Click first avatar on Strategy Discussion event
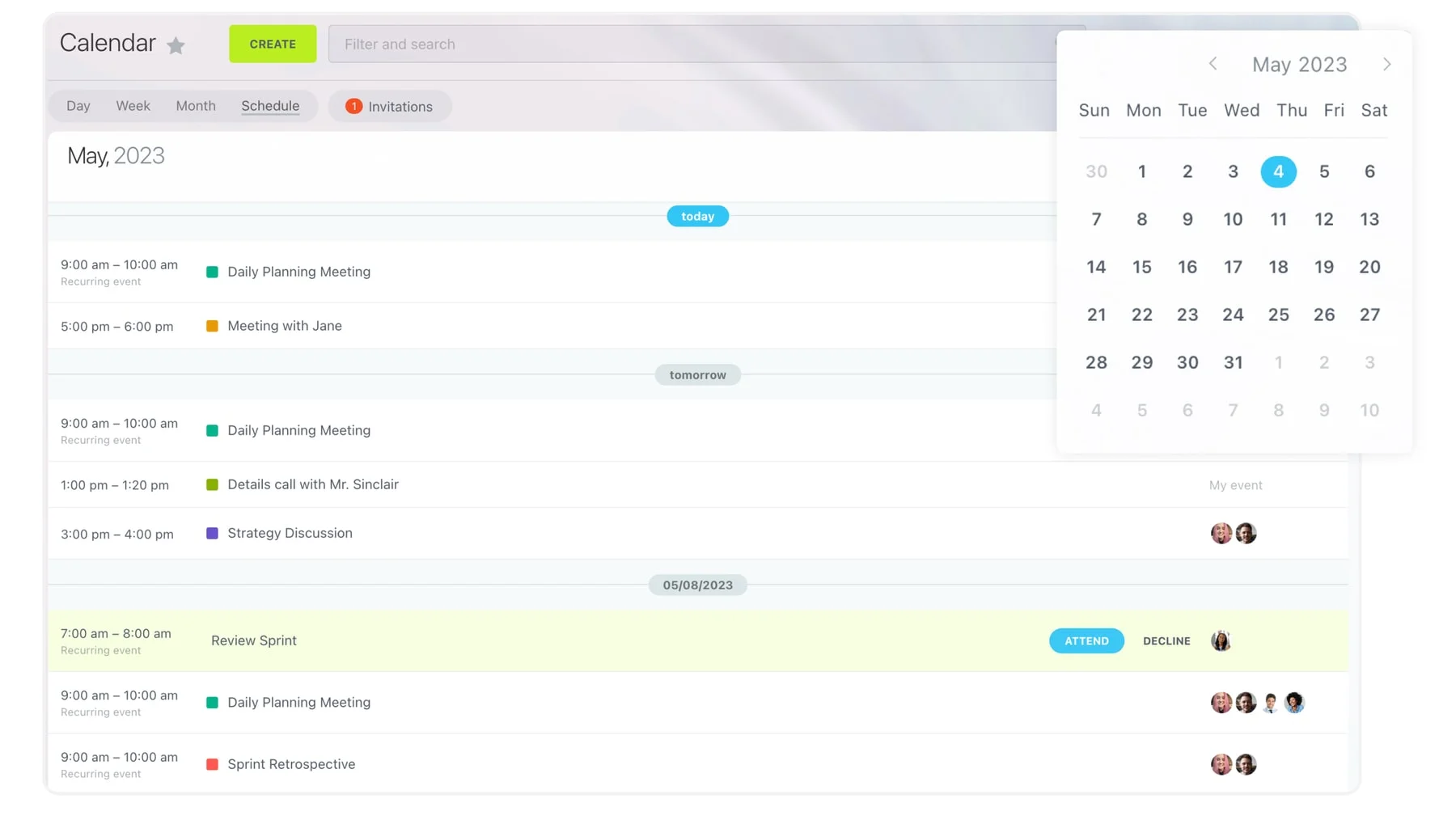Viewport: 1456px width, 824px height. (1221, 533)
